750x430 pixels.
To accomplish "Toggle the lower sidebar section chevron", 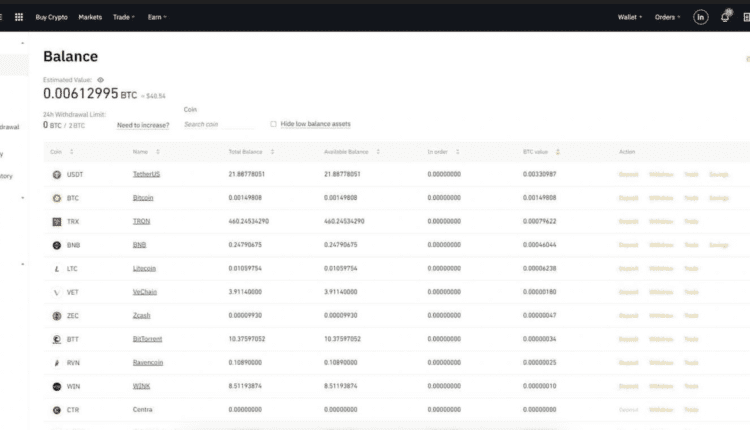I will point(22,264).
